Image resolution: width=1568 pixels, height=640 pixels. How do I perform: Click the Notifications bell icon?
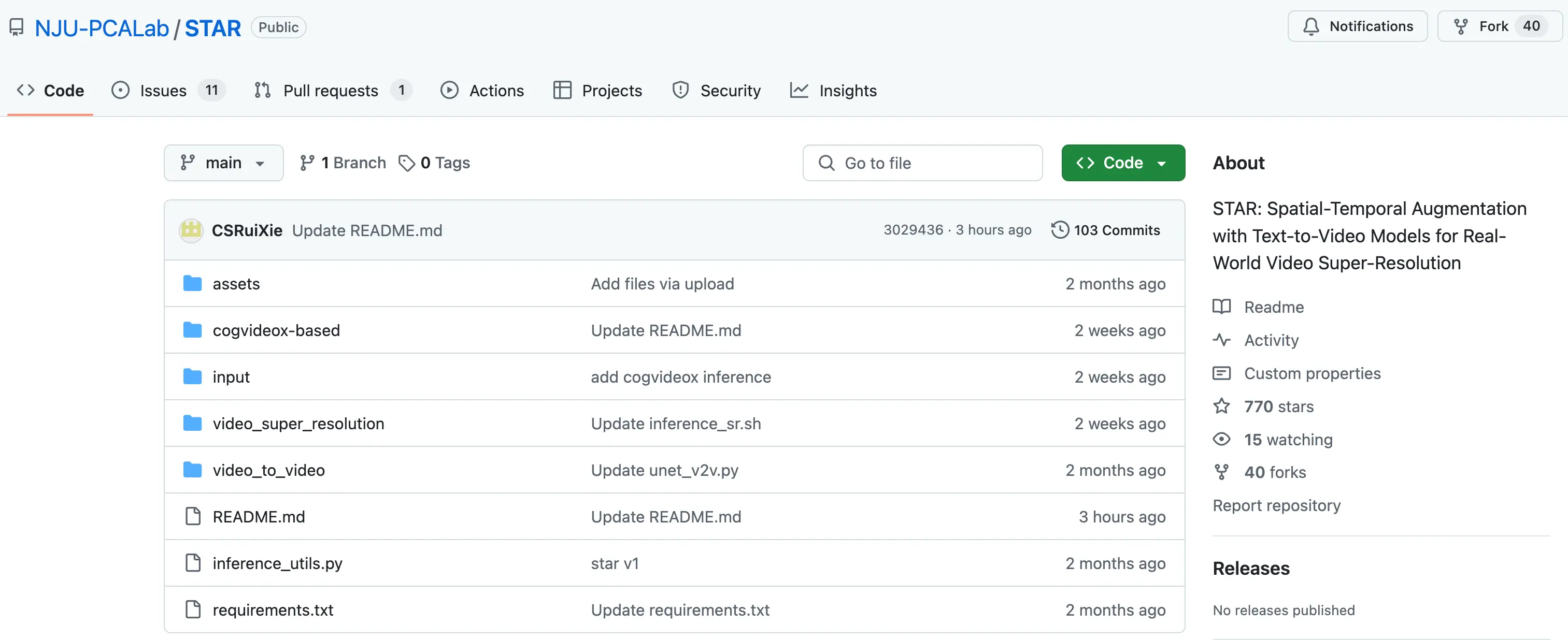[x=1311, y=26]
